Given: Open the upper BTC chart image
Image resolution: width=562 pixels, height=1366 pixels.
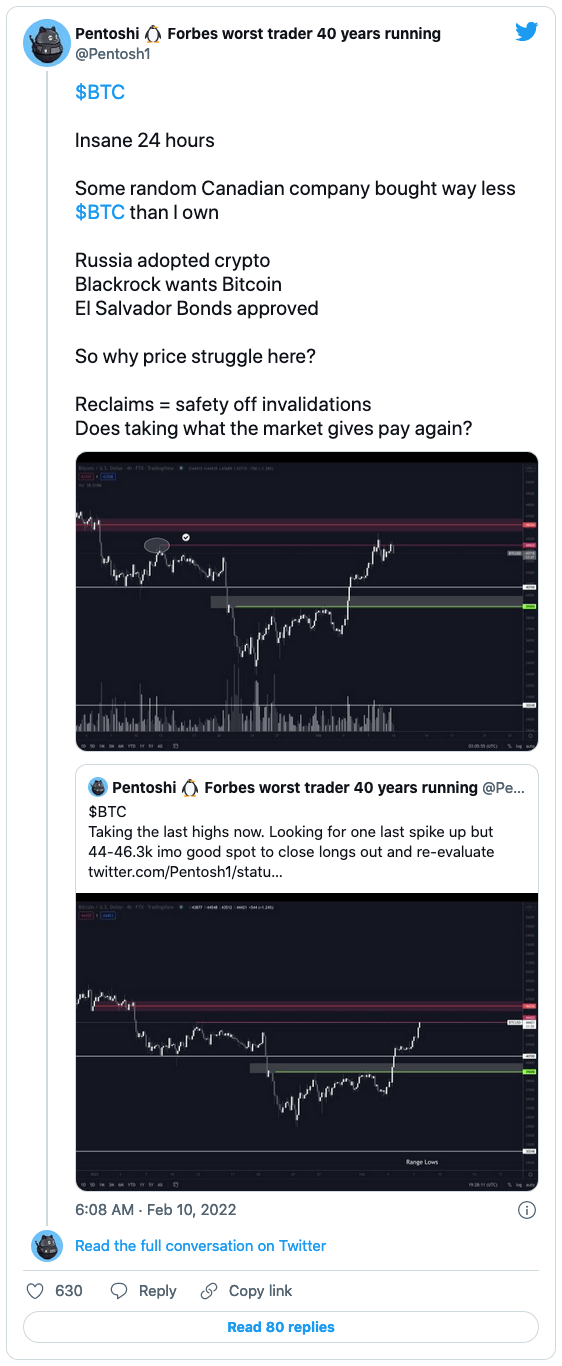Looking at the screenshot, I should pyautogui.click(x=307, y=602).
